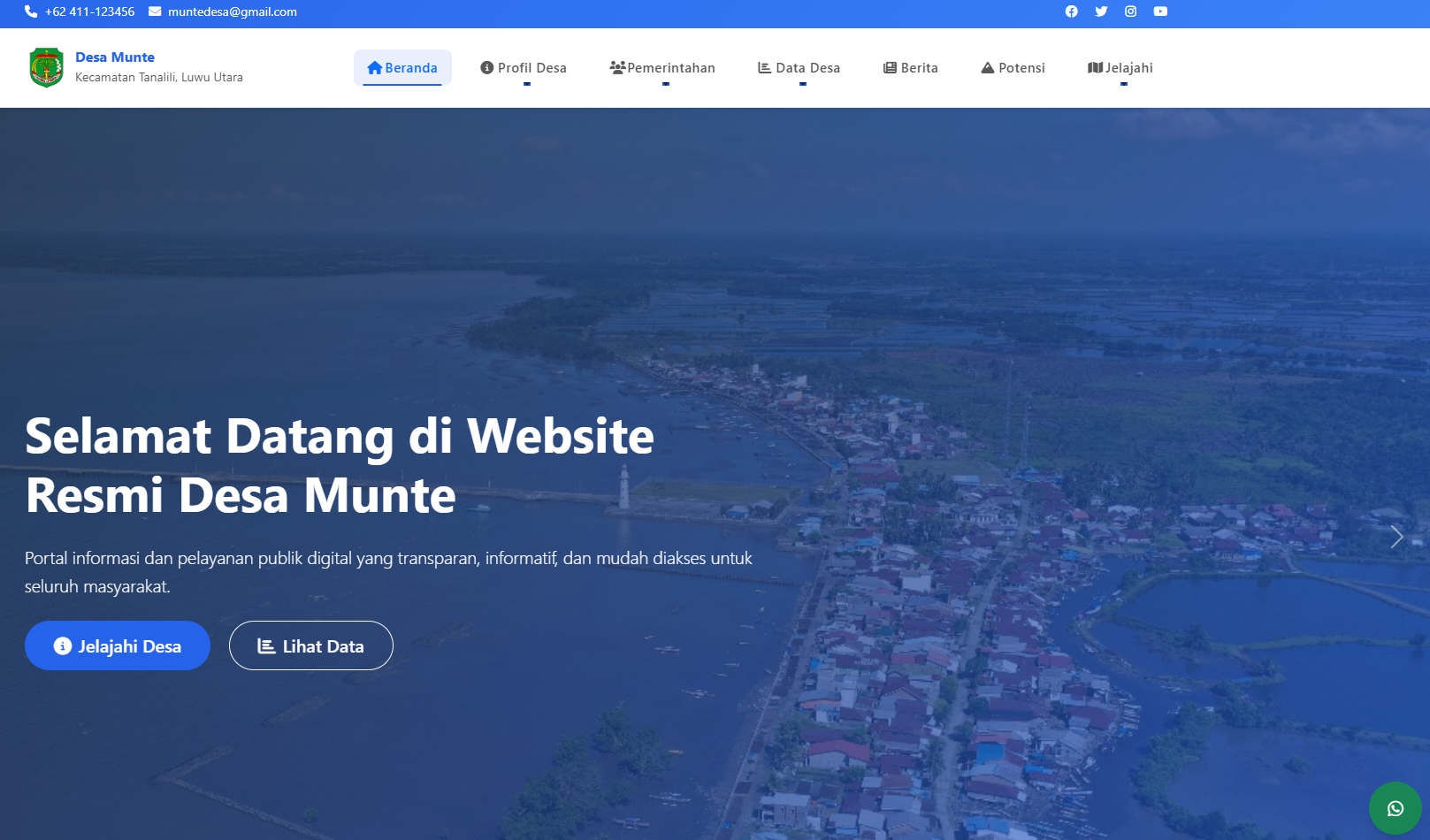Viewport: 1430px width, 840px height.
Task: Expand the Jelajahi navigation dropdown
Action: (x=1119, y=67)
